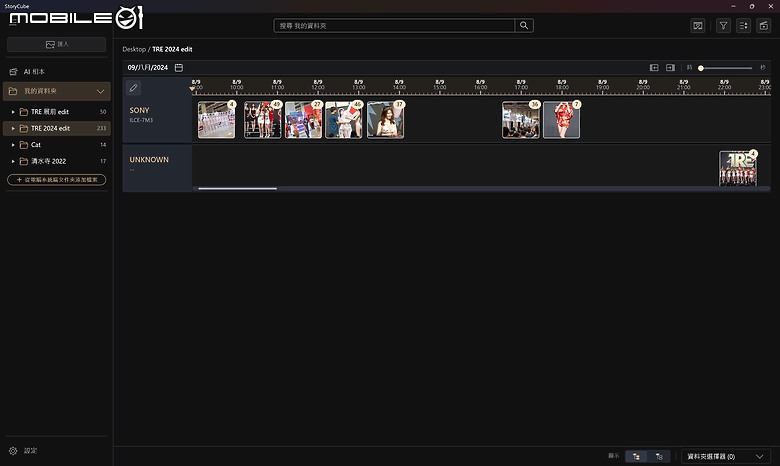The width and height of the screenshot is (780, 466).
Task: Click the timeline start playhead marker
Action: pyautogui.click(x=193, y=89)
